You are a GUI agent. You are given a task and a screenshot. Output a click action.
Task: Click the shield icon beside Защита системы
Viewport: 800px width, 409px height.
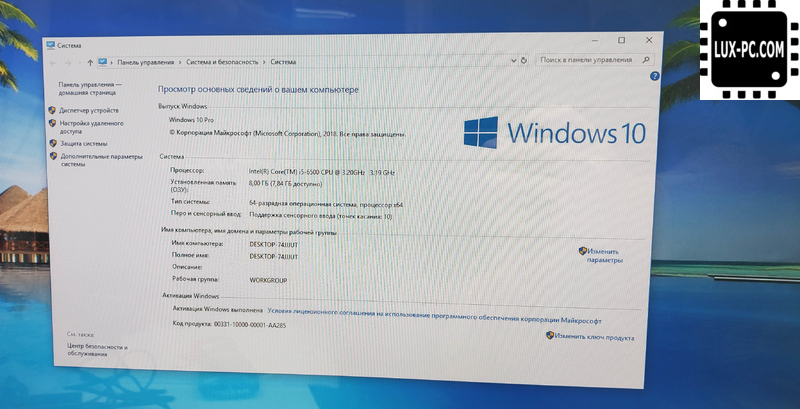coord(51,143)
